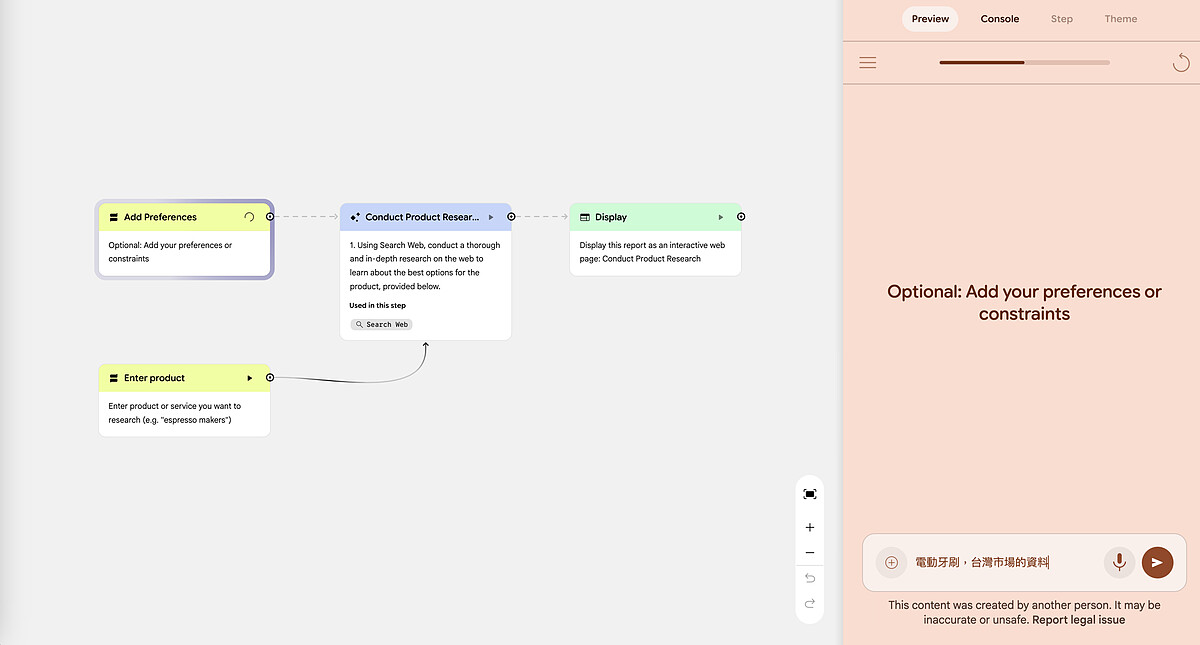
Task: Open the Theme tab
Action: [1120, 19]
